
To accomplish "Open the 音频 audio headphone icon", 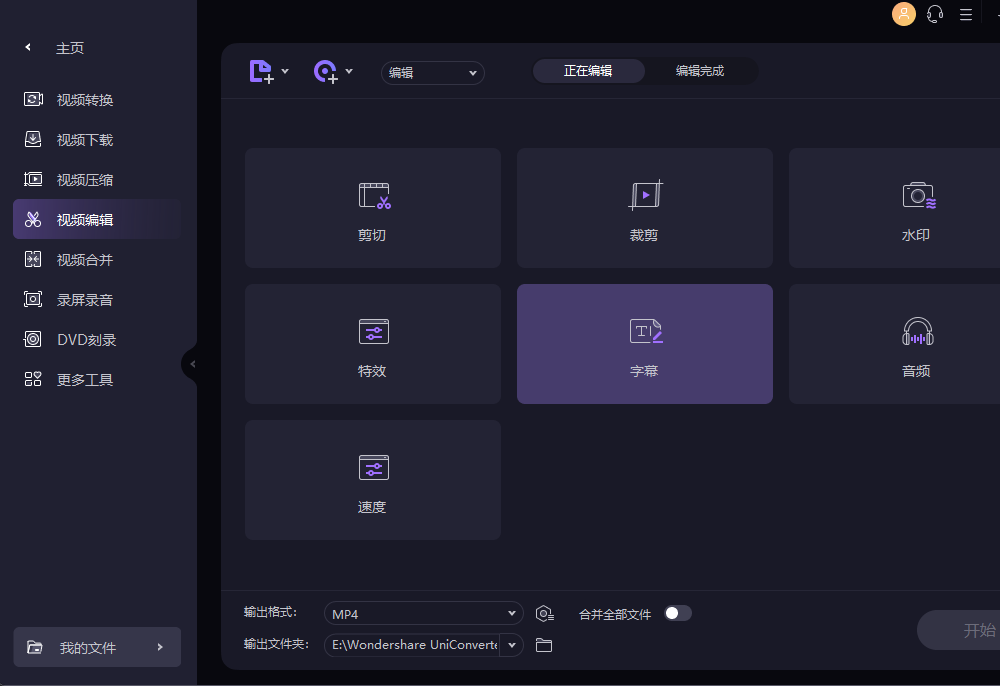I will (x=917, y=331).
